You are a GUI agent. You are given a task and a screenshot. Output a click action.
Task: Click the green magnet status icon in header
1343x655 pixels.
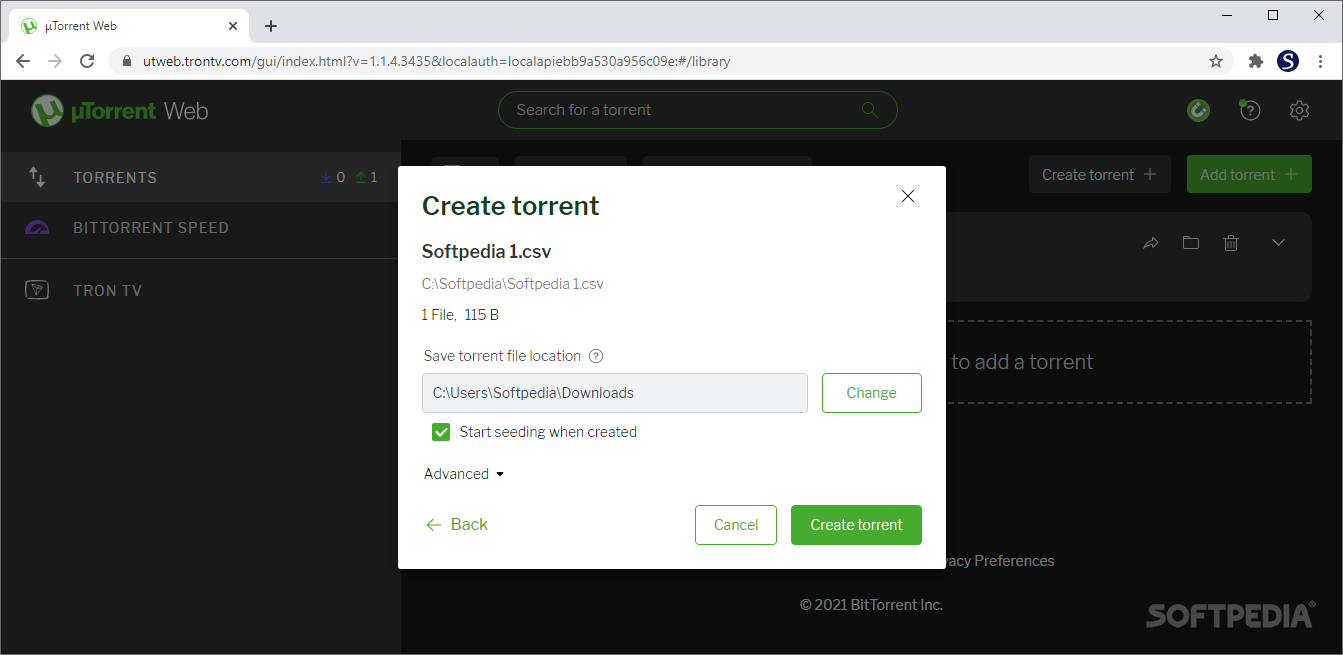point(1198,110)
